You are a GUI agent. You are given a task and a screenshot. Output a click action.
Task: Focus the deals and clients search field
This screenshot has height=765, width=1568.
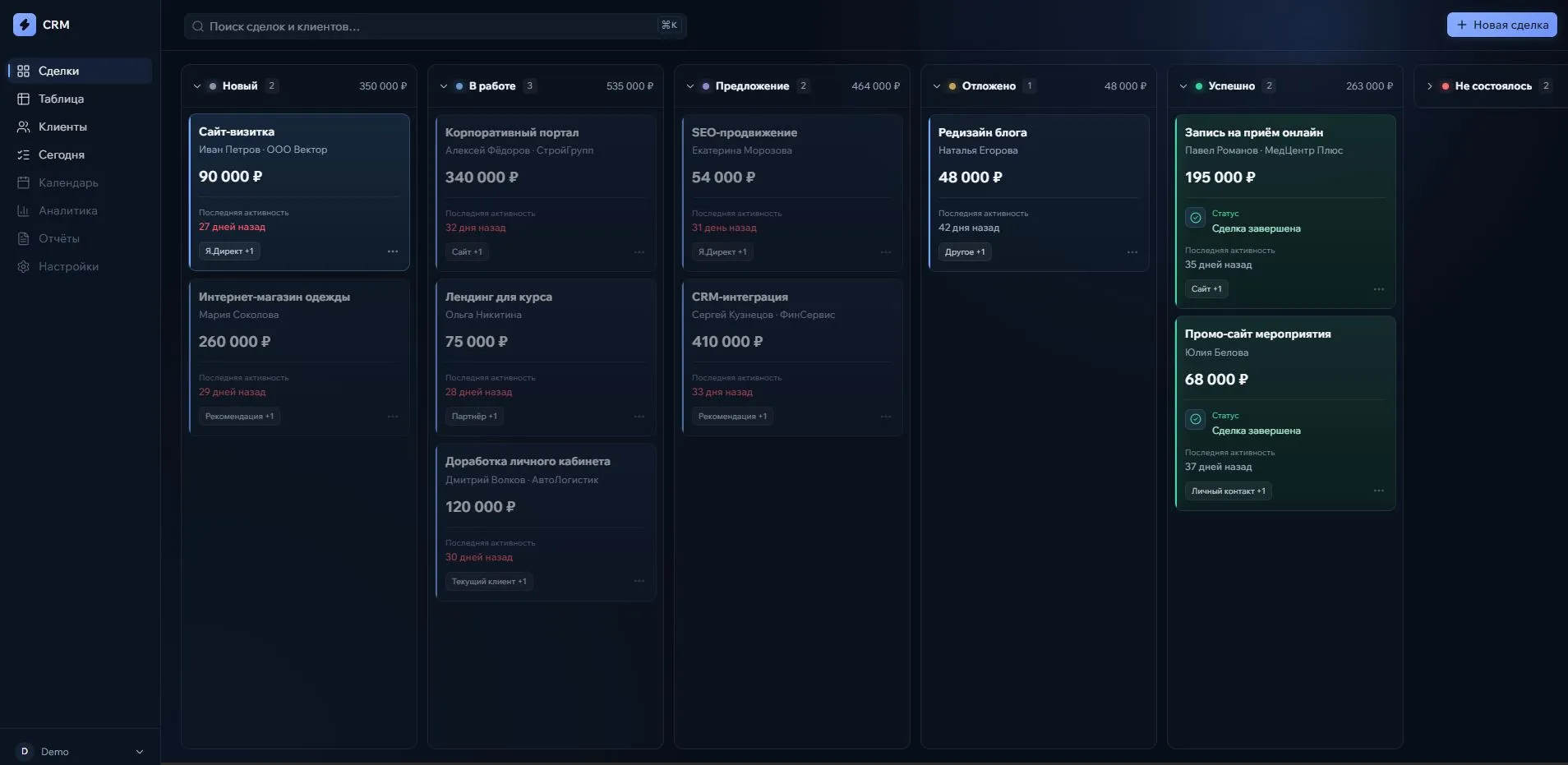(x=436, y=26)
